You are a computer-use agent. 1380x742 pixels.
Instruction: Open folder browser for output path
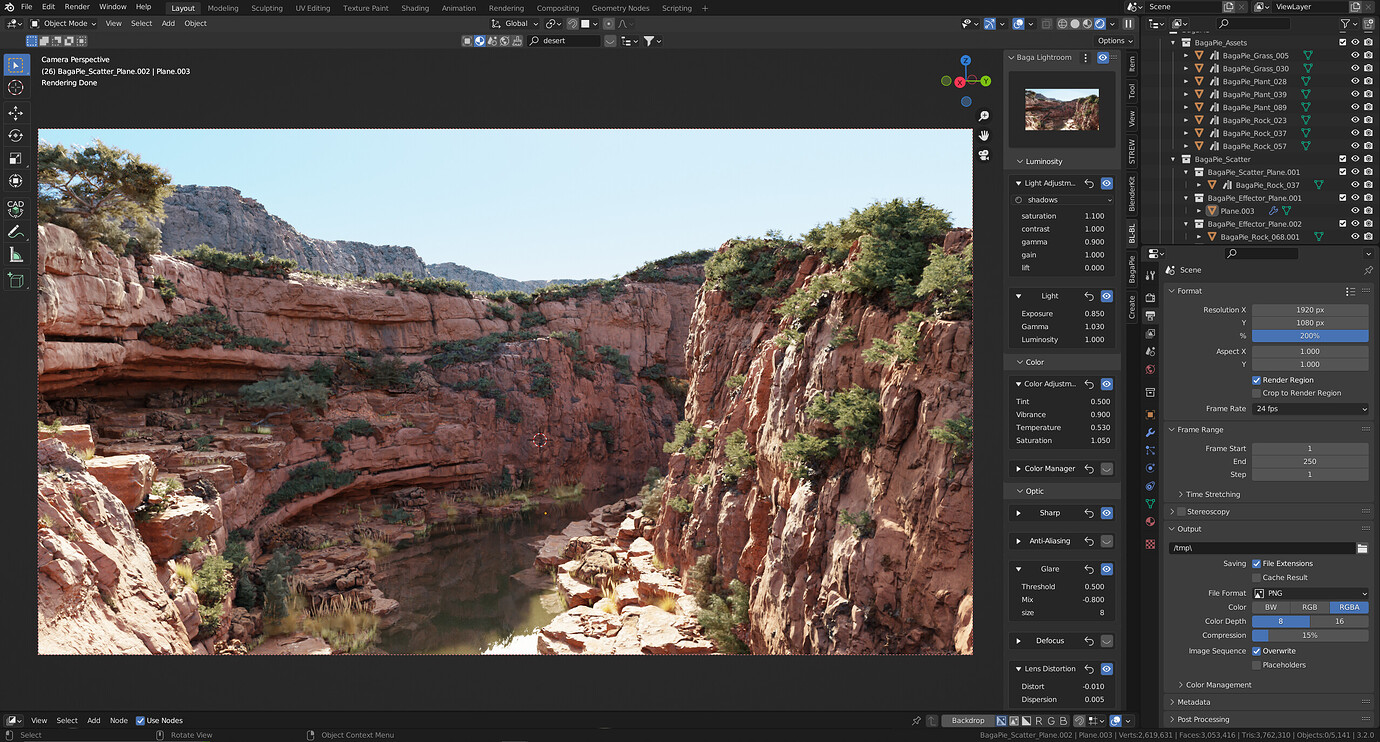pos(1362,548)
